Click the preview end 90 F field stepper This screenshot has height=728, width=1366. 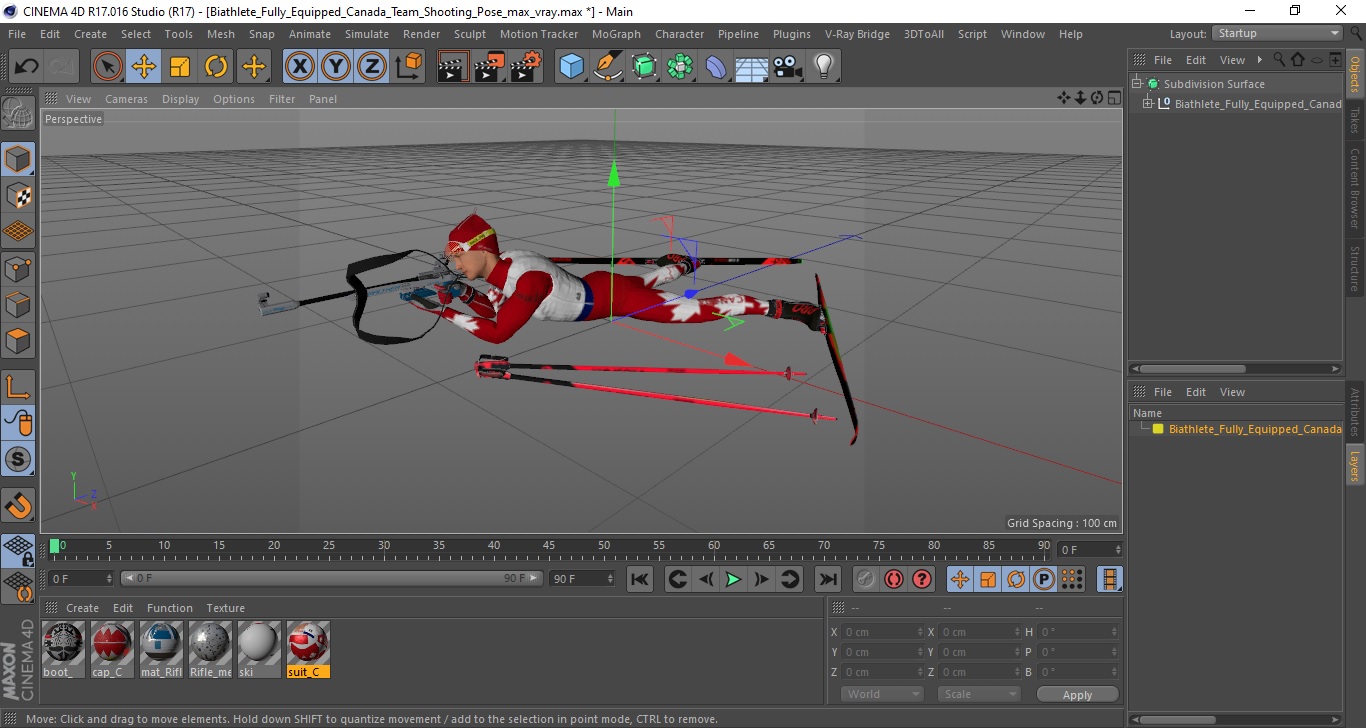(x=610, y=578)
